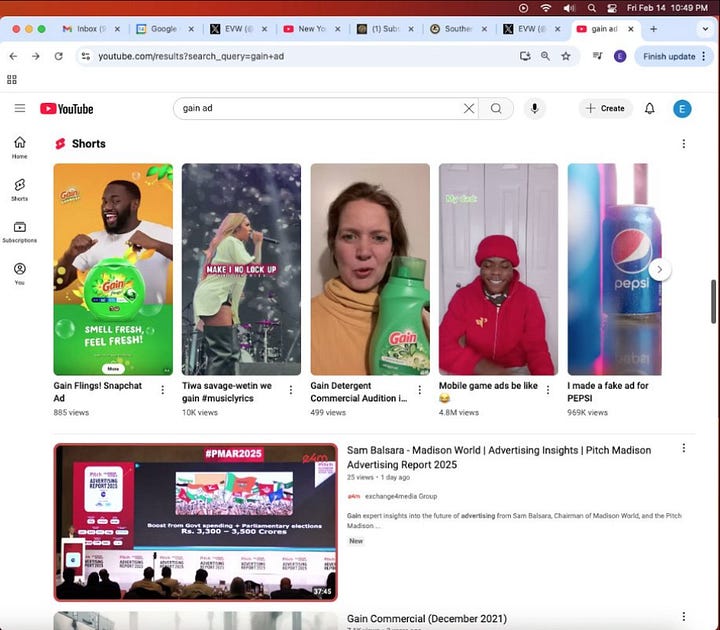This screenshot has height=630, width=720.
Task: Reload the YouTube page
Action: click(58, 56)
